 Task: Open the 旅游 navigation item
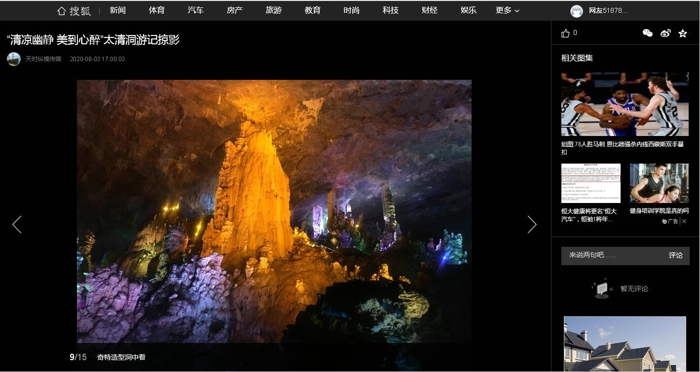click(x=274, y=11)
